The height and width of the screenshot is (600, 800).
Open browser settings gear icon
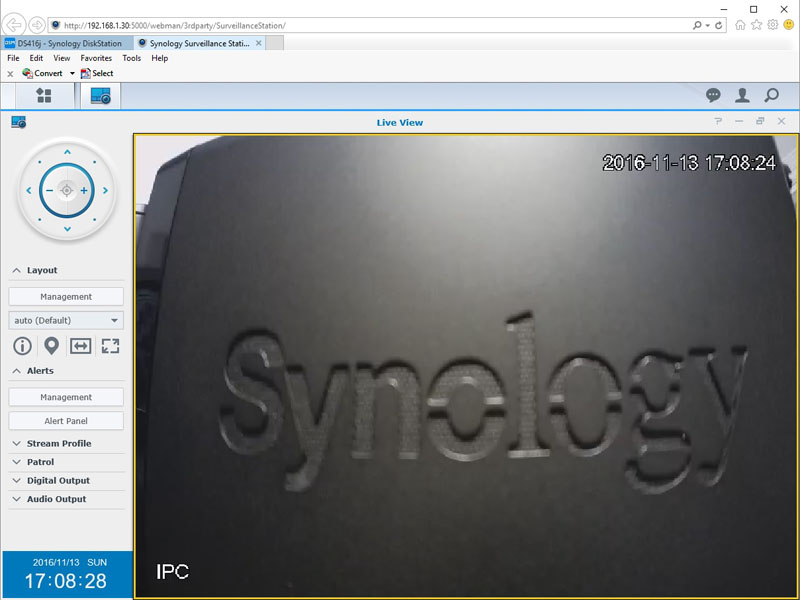(772, 24)
